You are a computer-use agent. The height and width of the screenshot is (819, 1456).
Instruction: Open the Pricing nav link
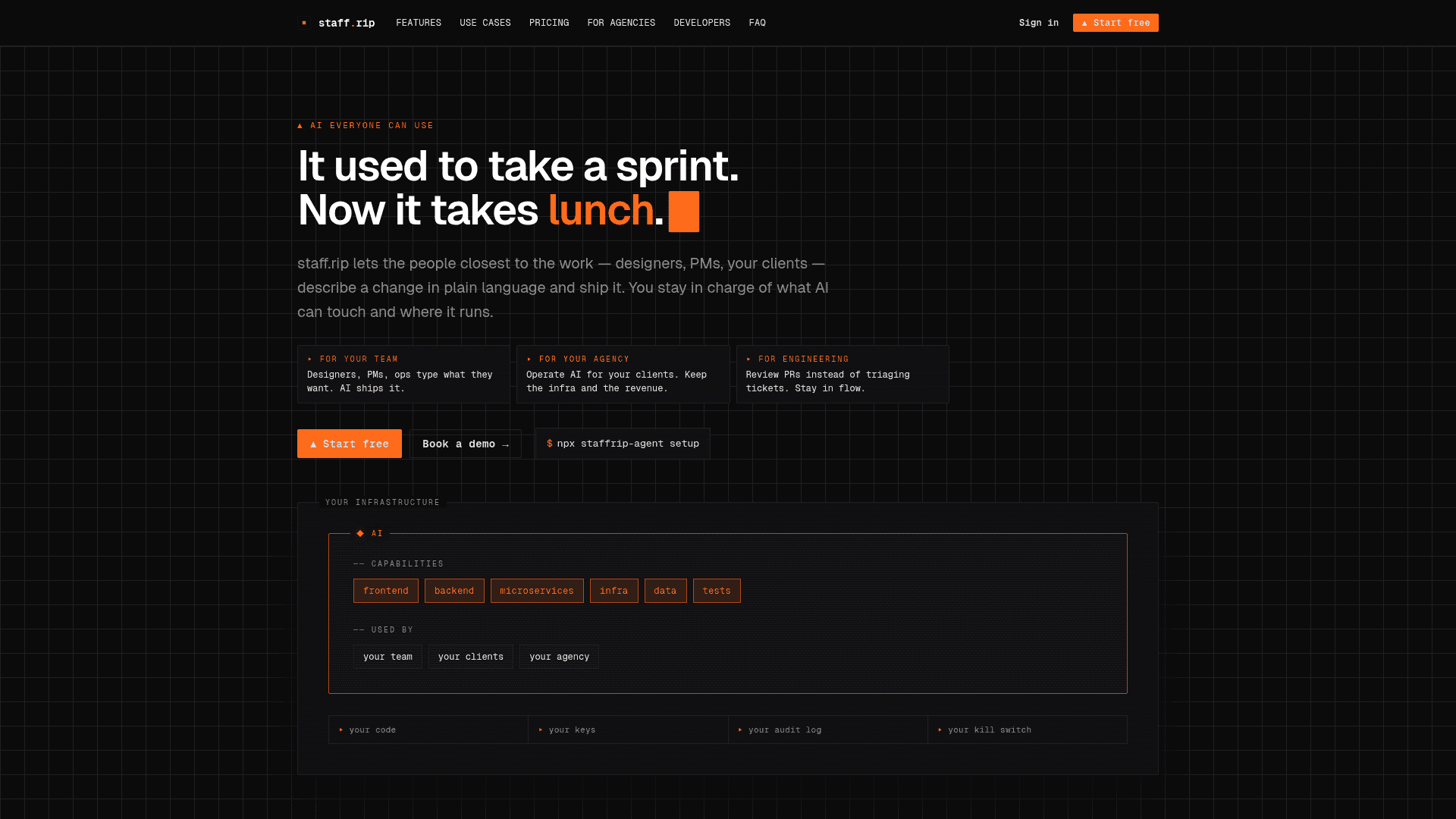549,23
